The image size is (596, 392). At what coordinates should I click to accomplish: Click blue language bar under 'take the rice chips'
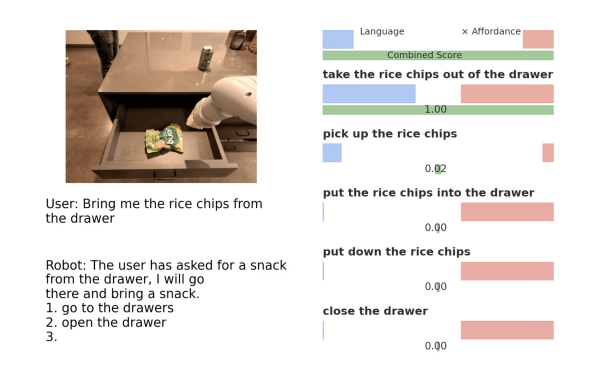pos(369,94)
